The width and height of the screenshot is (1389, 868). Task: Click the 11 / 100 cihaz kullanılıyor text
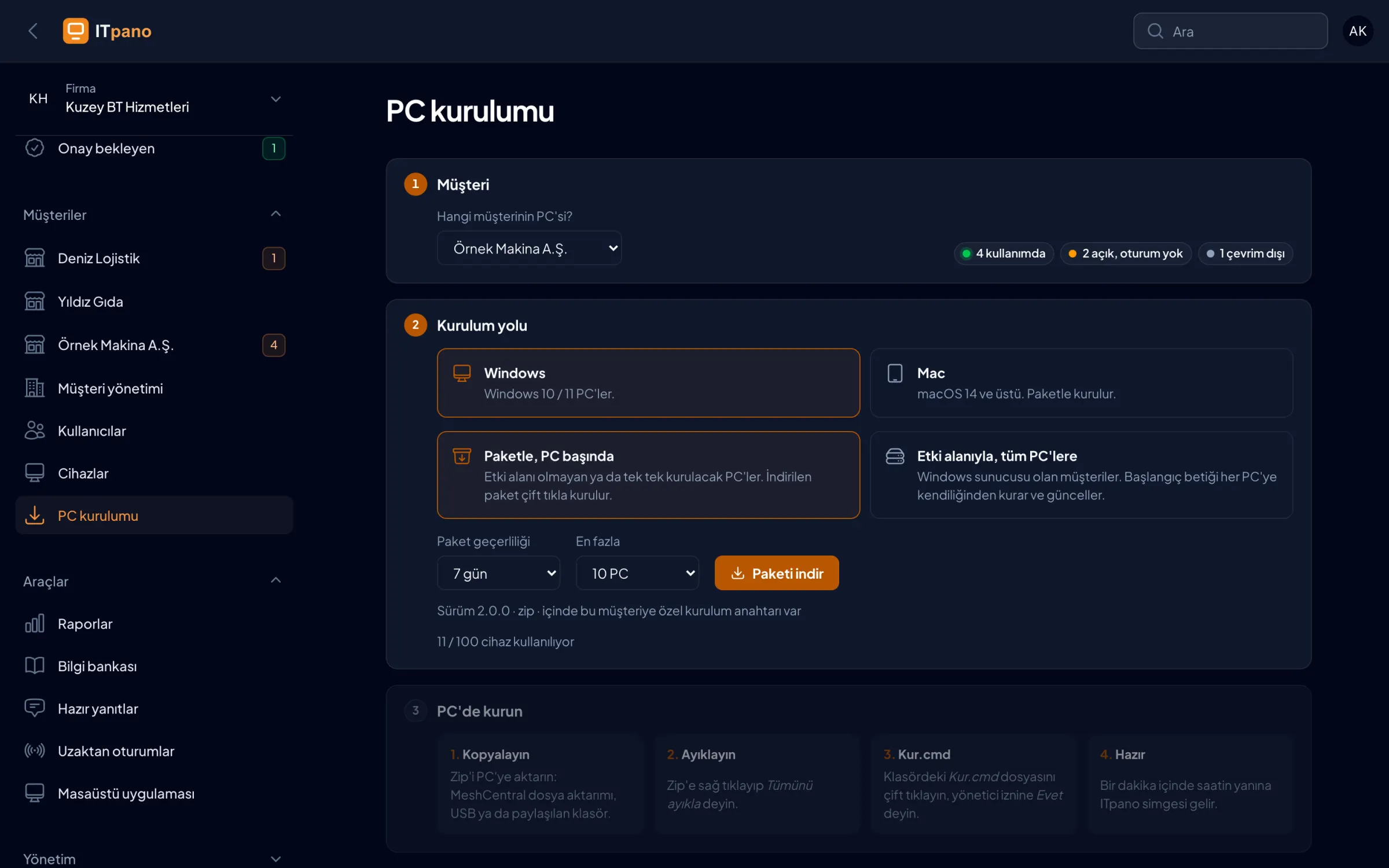(x=505, y=641)
